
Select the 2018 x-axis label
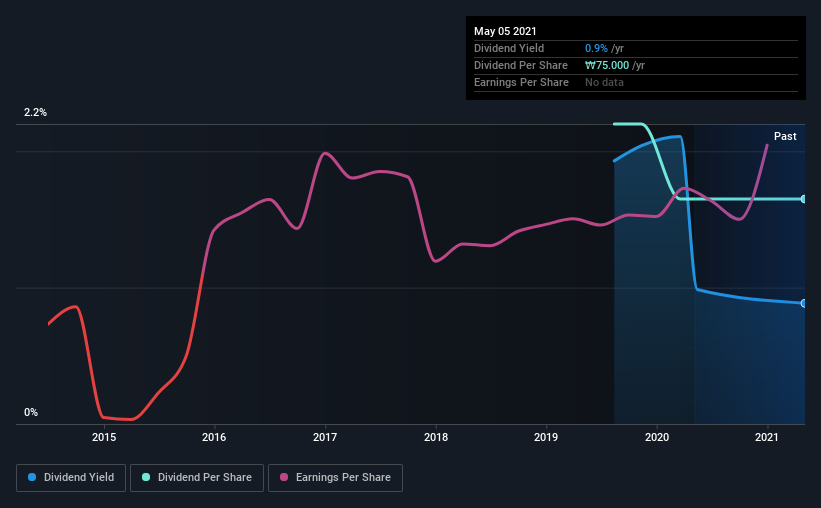coord(436,437)
